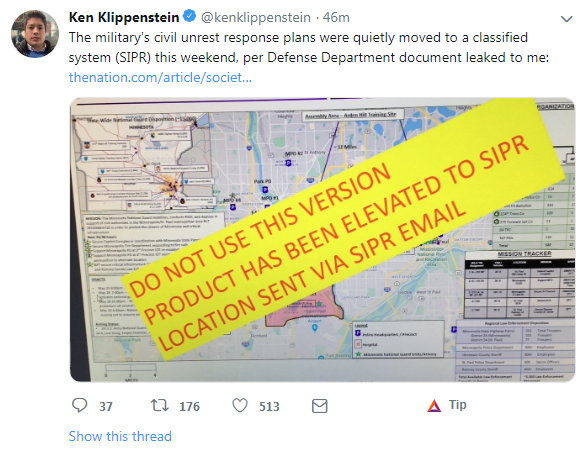The width and height of the screenshot is (584, 450).
Task: Click the 513 likes count
Action: 269,406
